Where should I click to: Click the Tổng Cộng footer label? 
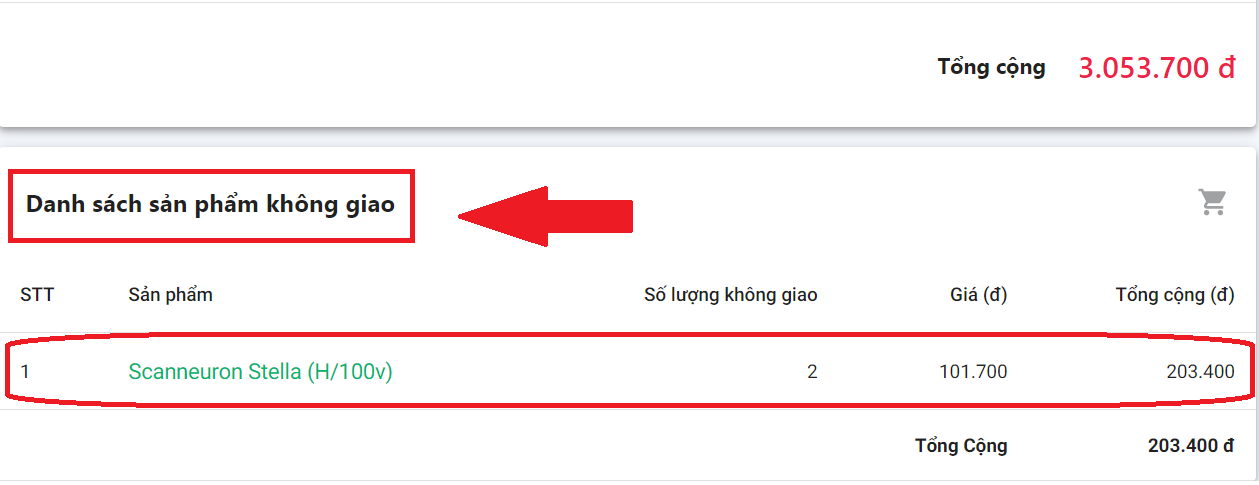coord(961,446)
